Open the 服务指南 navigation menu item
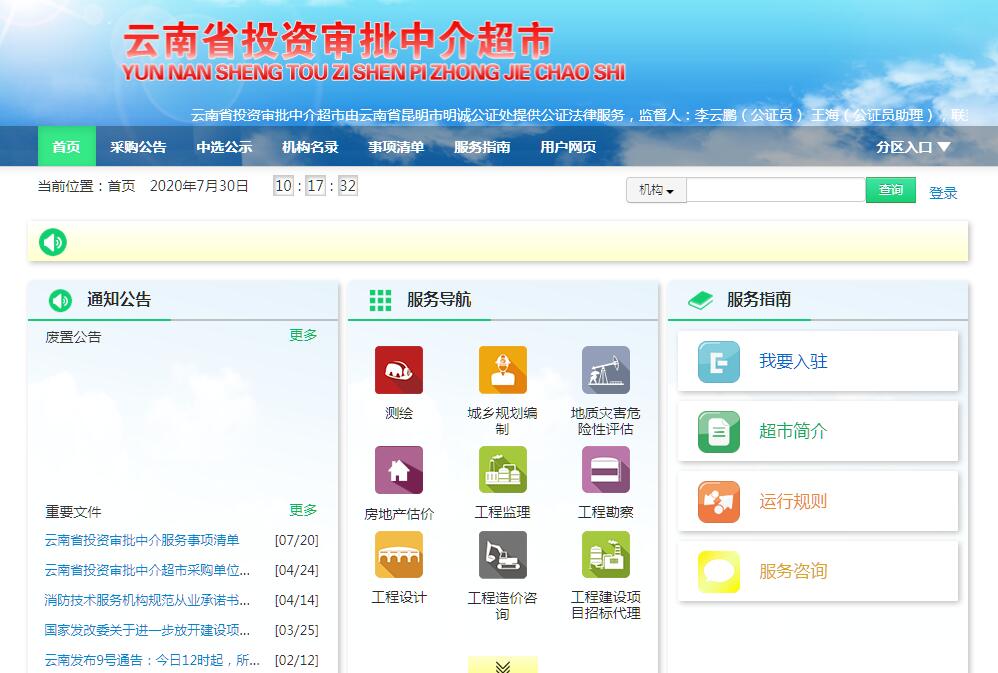Image resolution: width=998 pixels, height=673 pixels. (x=482, y=147)
